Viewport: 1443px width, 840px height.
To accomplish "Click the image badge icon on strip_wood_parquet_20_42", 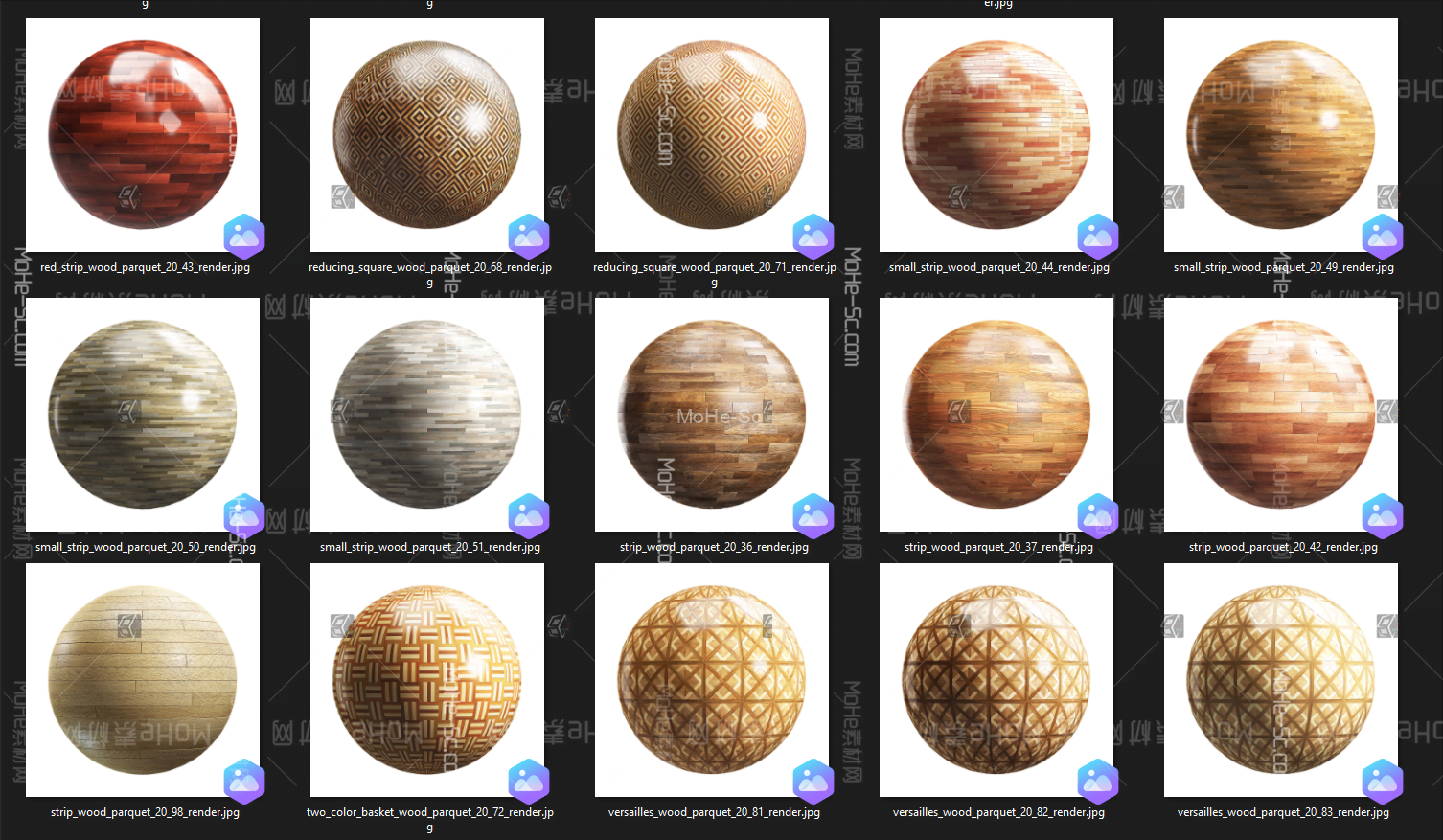I will click(x=1382, y=516).
